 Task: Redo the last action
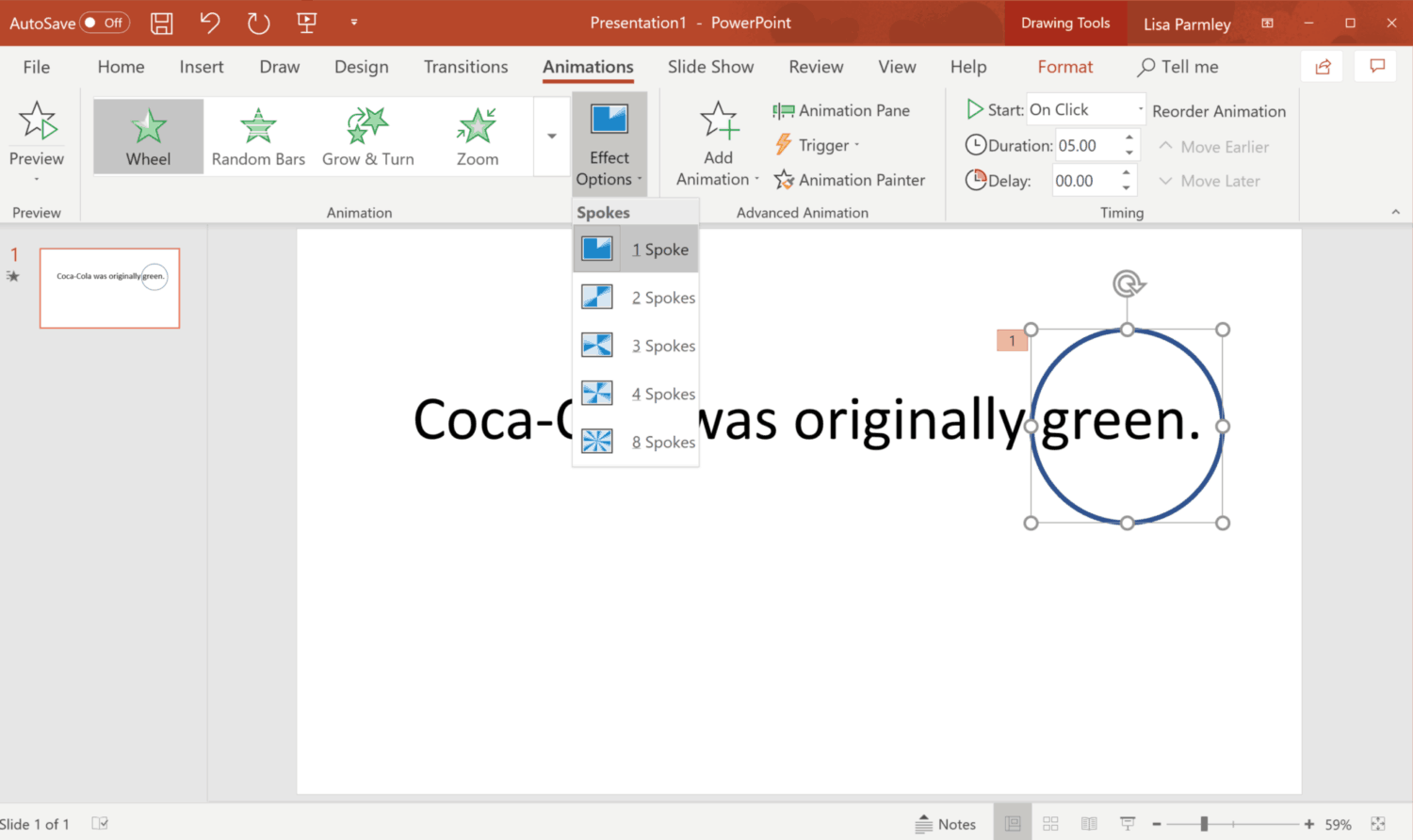[x=258, y=23]
